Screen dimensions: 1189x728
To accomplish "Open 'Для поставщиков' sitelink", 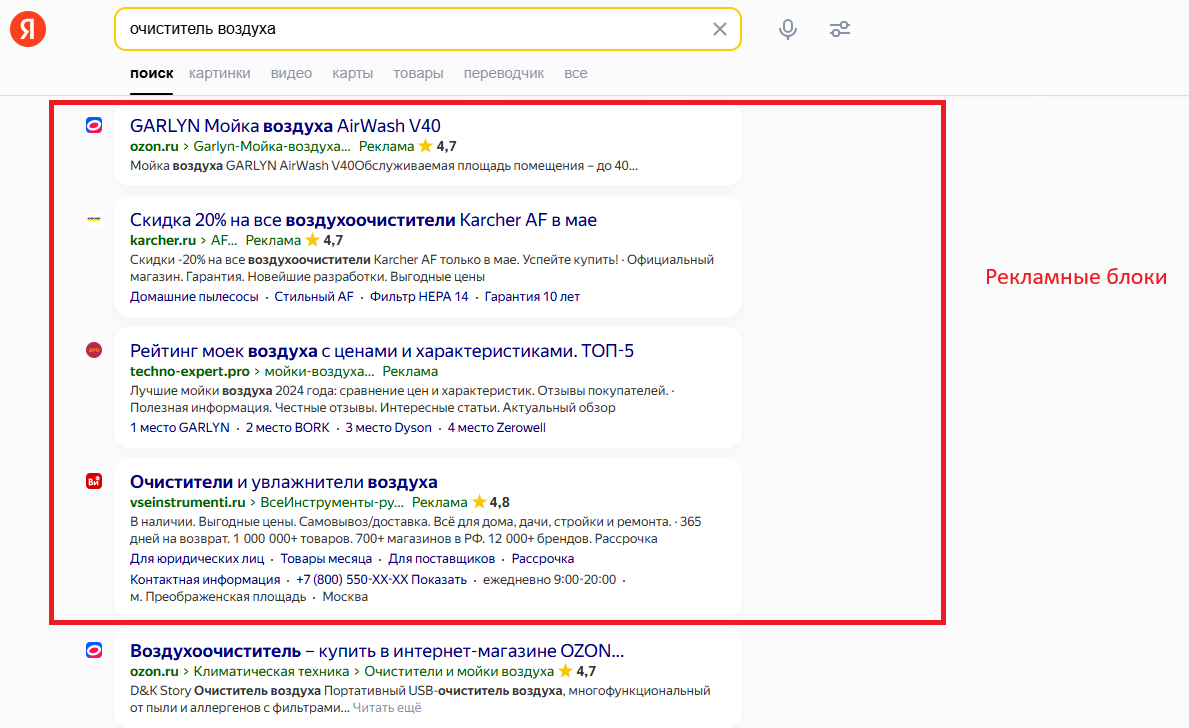I will pyautogui.click(x=441, y=559).
